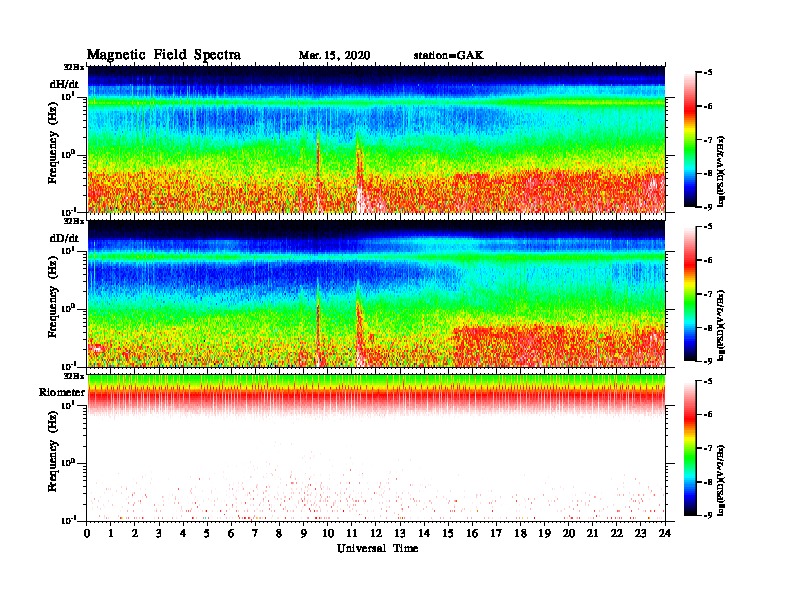
Task: Click the "-6" tick on the Riometer color scale
Action: (x=707, y=414)
